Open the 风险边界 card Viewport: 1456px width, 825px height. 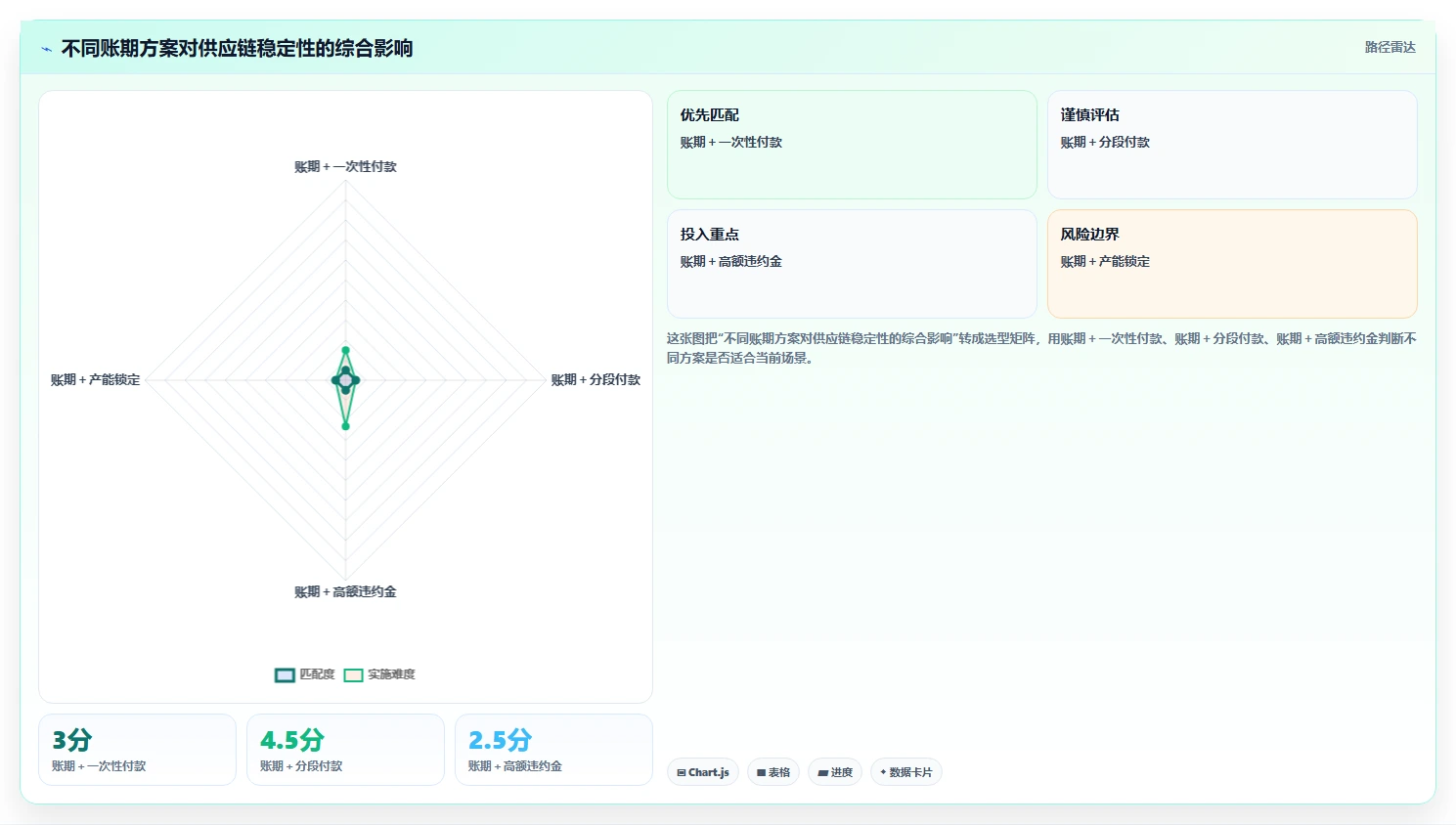click(x=1232, y=264)
